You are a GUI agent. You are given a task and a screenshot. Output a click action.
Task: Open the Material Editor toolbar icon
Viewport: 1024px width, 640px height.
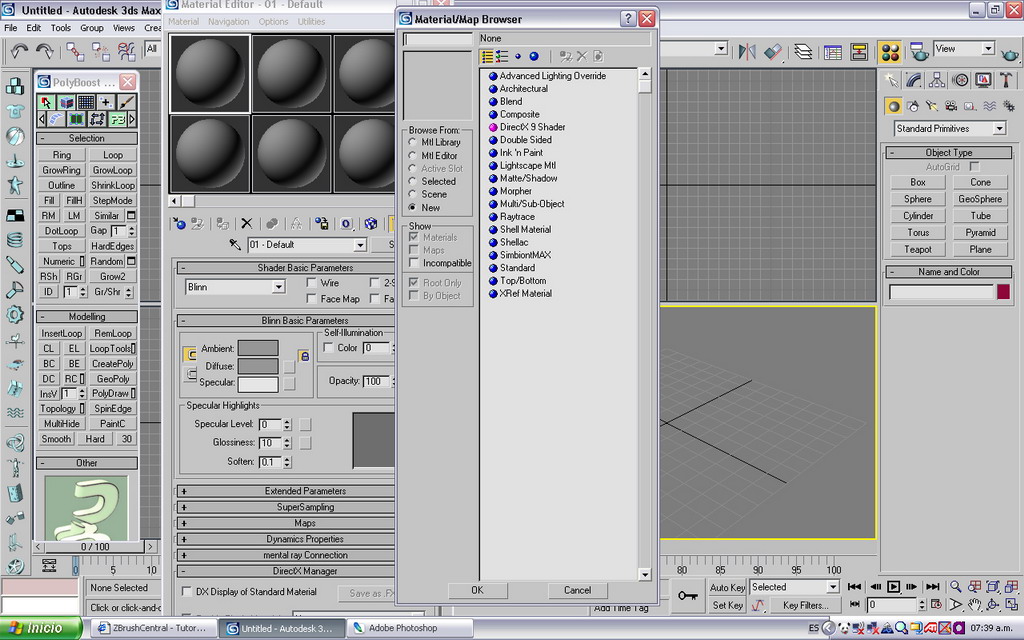pos(891,51)
